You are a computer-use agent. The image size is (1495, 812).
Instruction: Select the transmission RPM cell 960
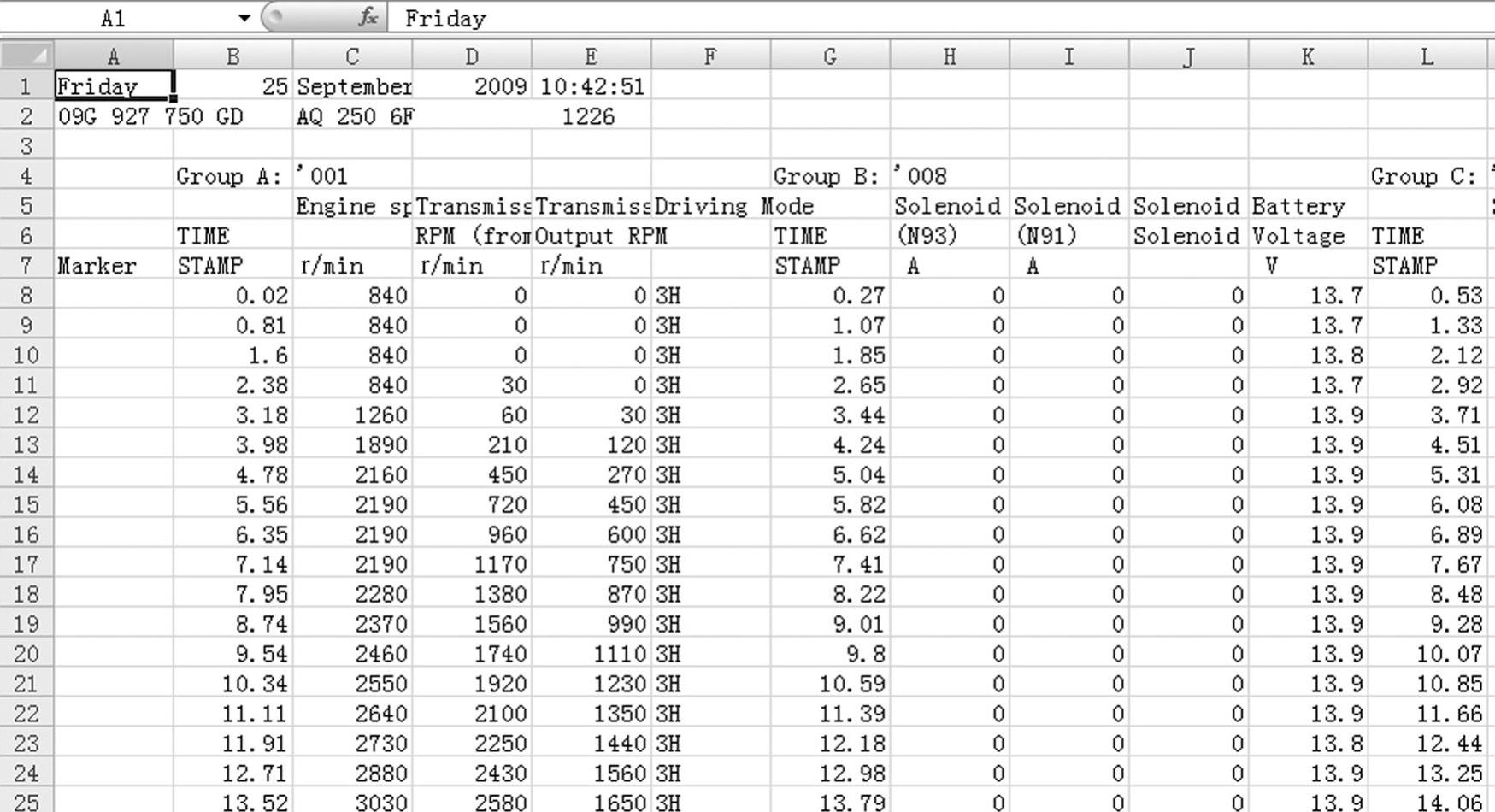coord(472,534)
